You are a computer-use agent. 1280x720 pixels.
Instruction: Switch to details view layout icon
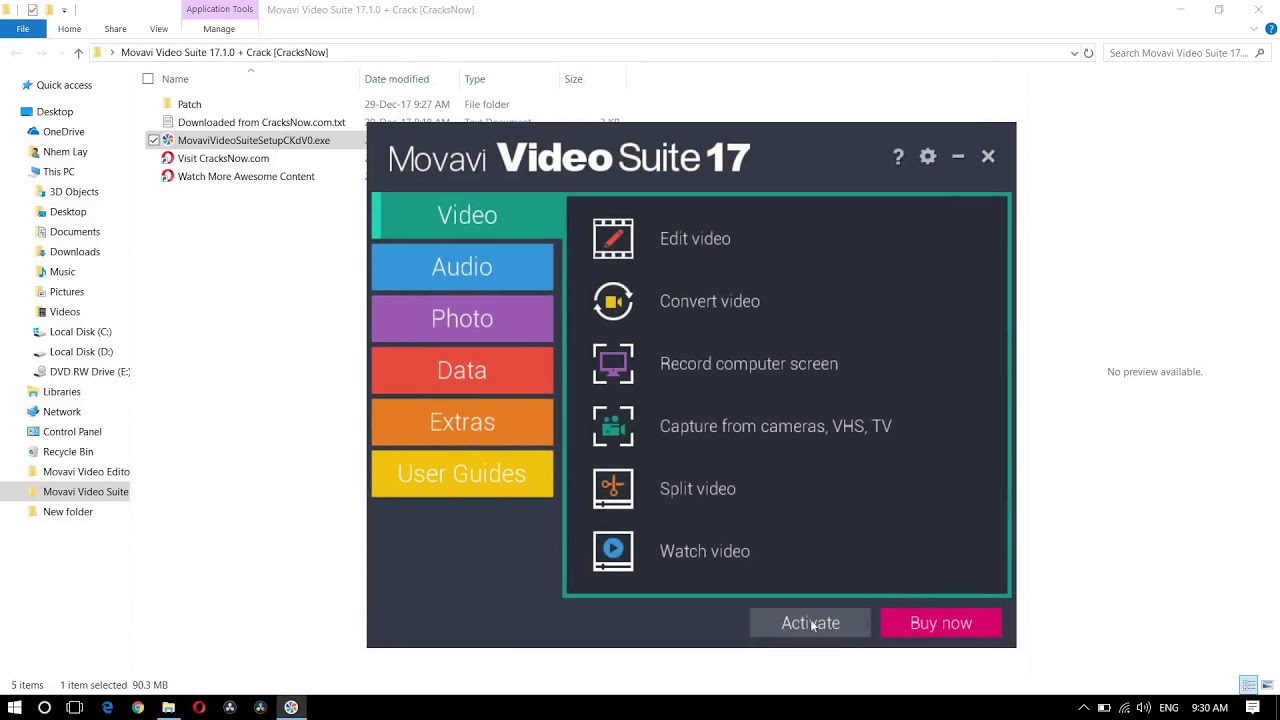point(1249,685)
